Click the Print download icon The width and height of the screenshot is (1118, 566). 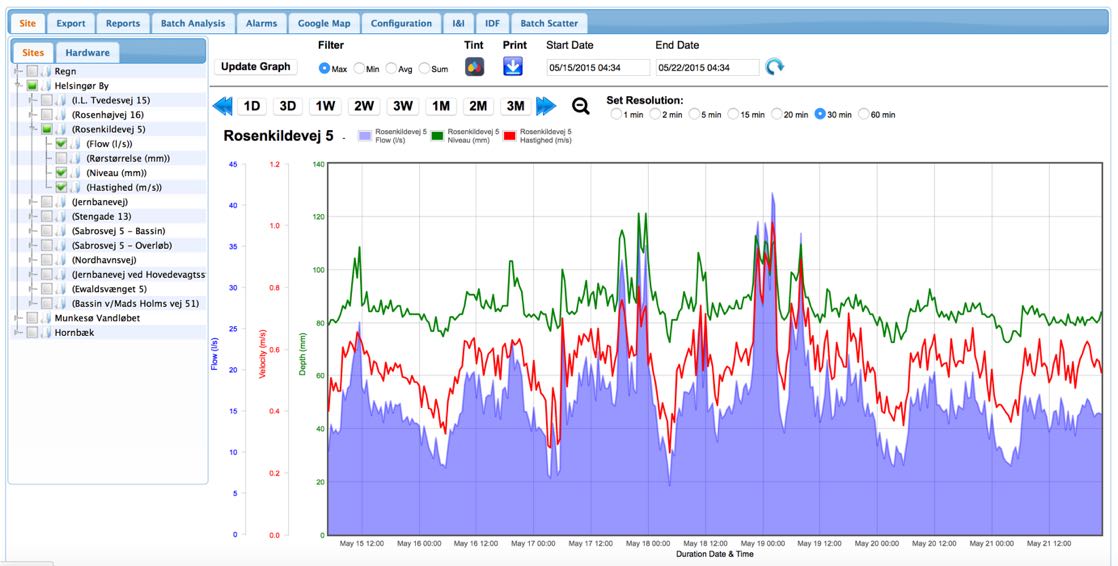513,66
